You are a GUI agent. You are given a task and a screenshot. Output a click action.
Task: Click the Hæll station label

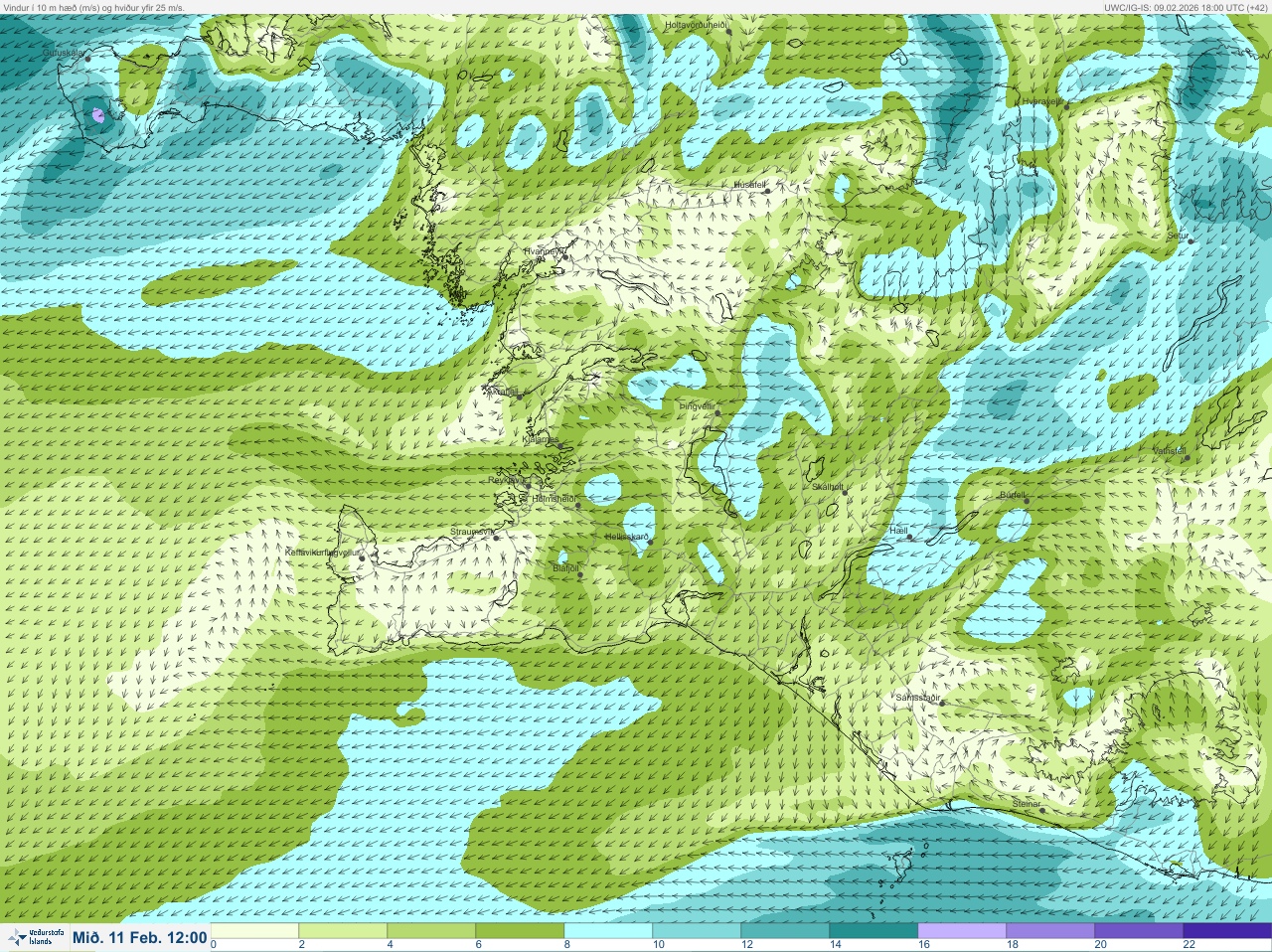(898, 531)
